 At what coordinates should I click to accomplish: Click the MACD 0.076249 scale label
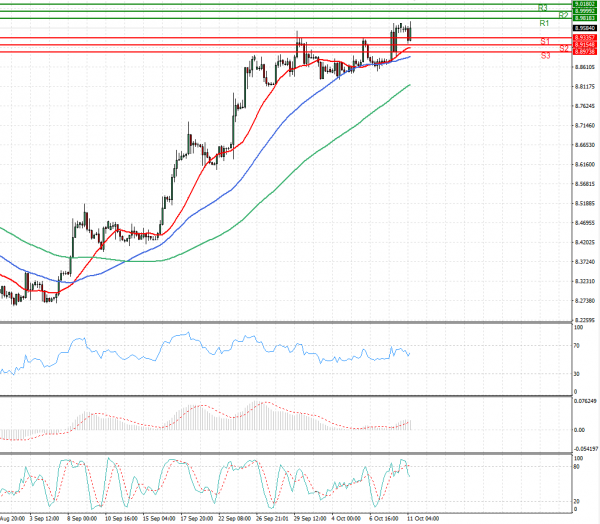coord(585,401)
